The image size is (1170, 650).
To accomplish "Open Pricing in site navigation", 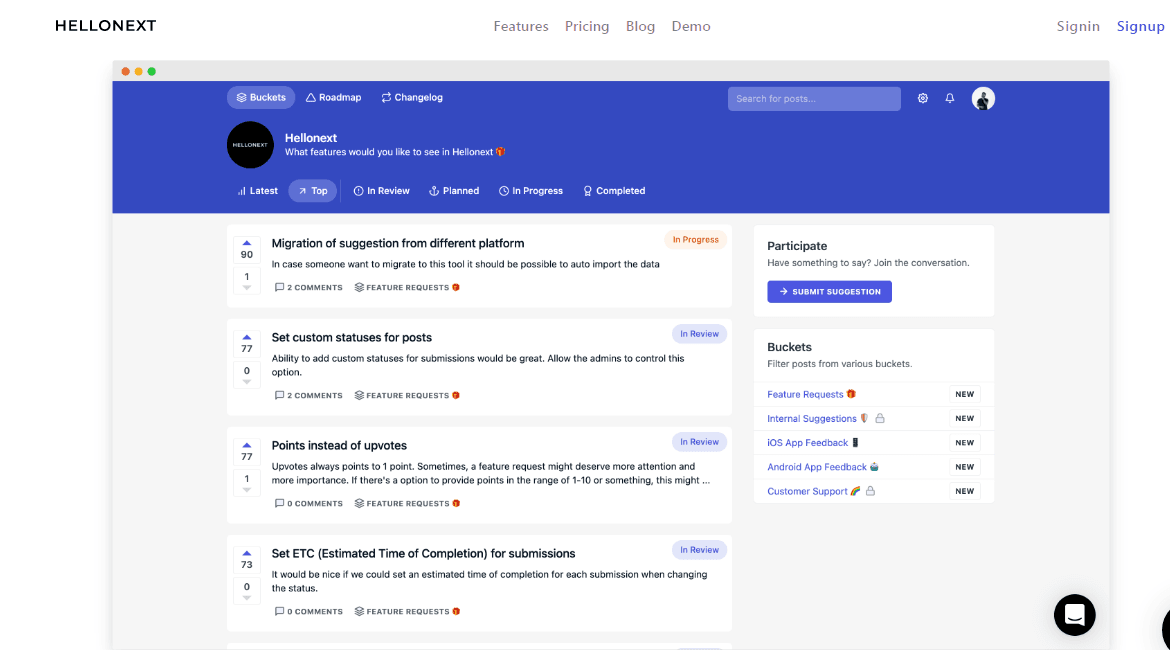I will [x=586, y=26].
